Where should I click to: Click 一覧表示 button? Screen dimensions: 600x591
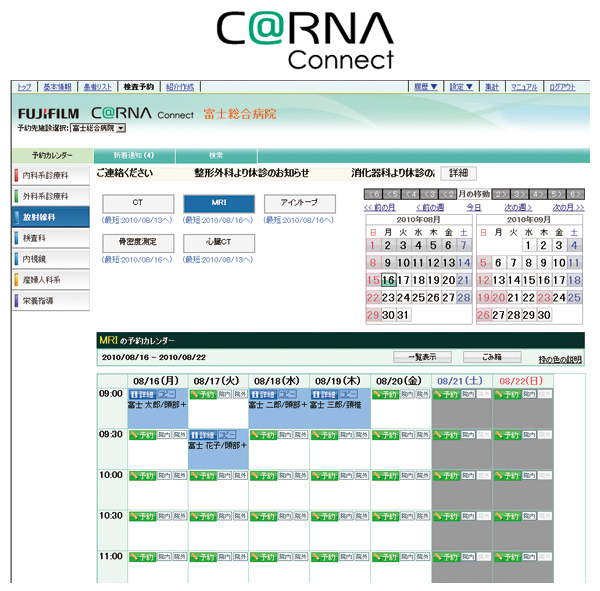click(x=422, y=357)
